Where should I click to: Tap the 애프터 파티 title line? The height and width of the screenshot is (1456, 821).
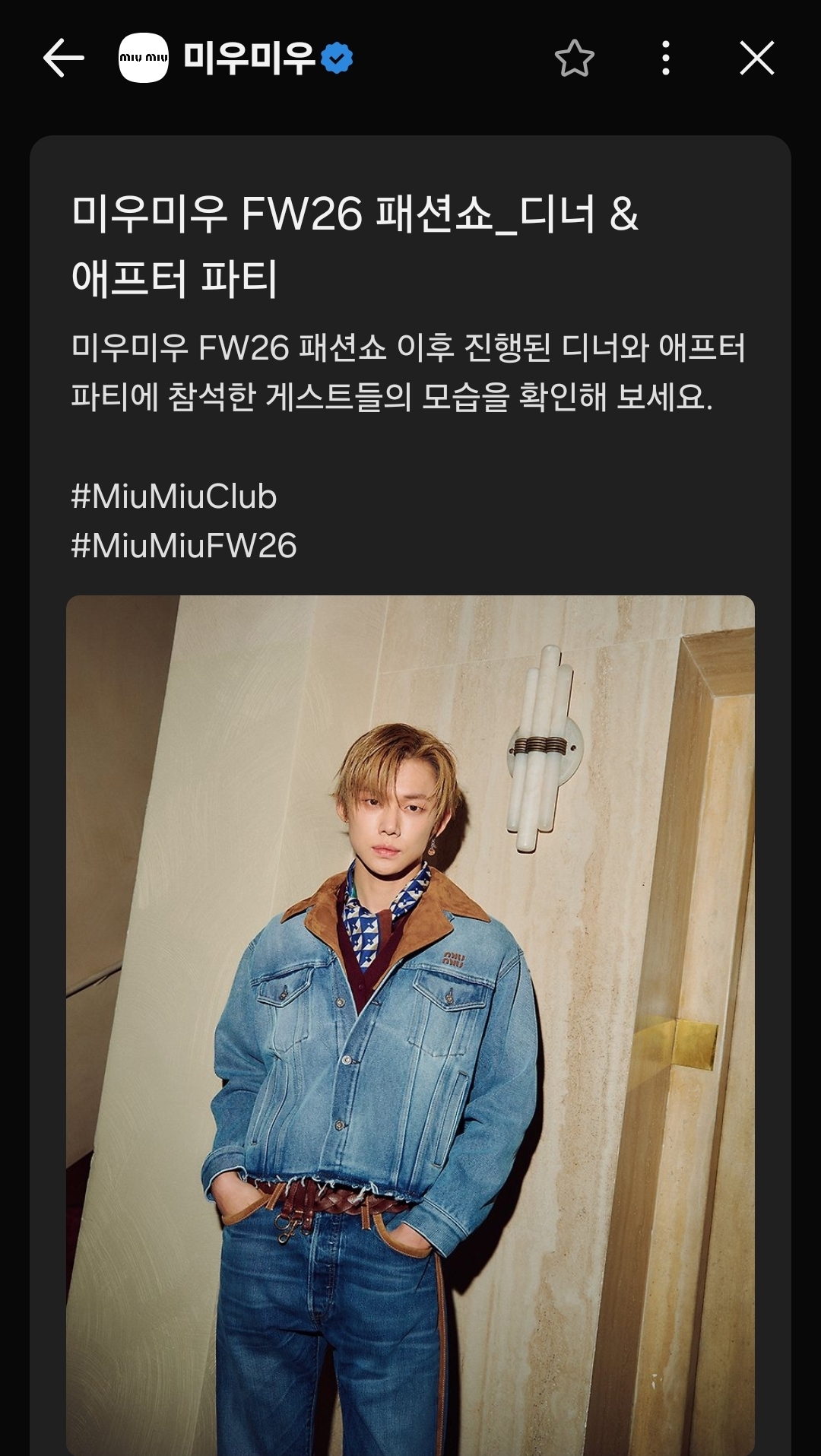coord(175,278)
